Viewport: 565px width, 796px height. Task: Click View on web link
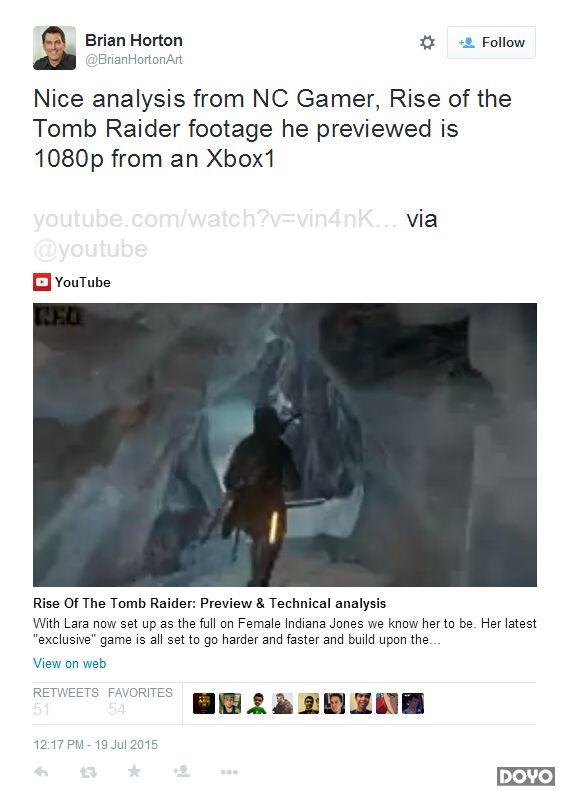[70, 663]
